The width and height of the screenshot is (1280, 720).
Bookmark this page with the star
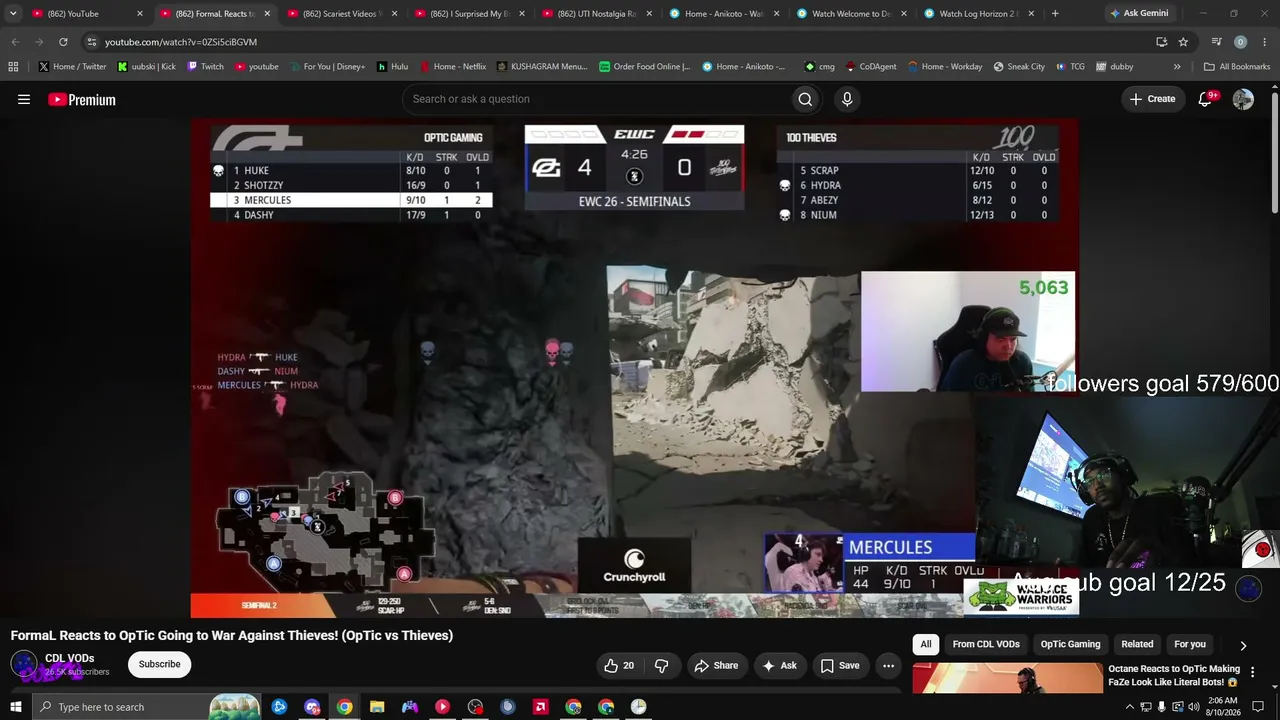pos(1183,42)
